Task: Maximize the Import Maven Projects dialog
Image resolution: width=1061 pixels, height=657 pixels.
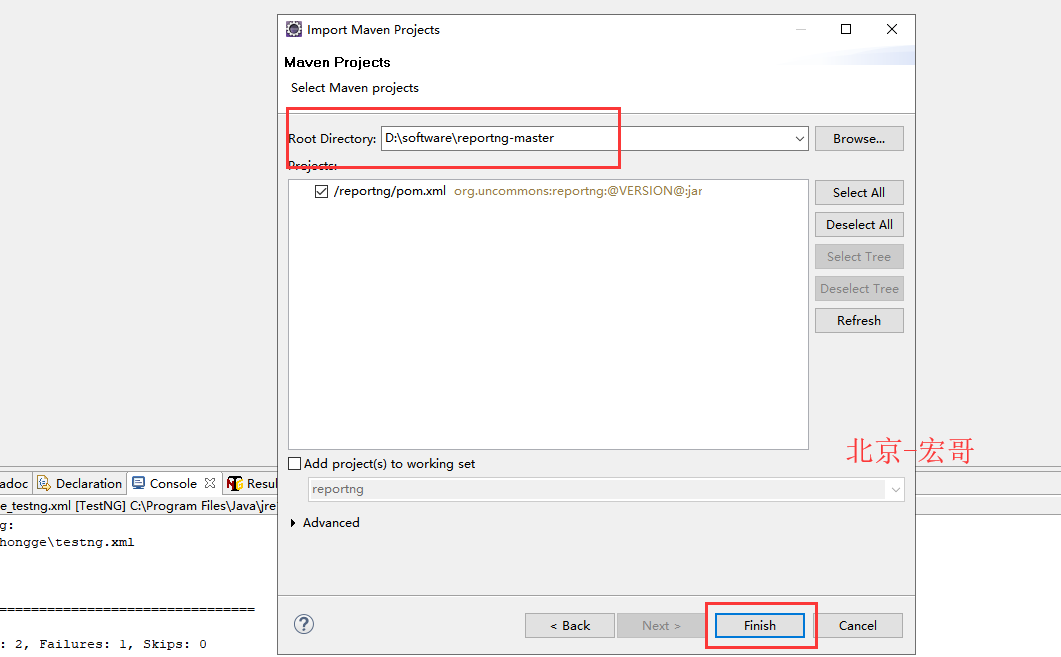Action: 846,29
